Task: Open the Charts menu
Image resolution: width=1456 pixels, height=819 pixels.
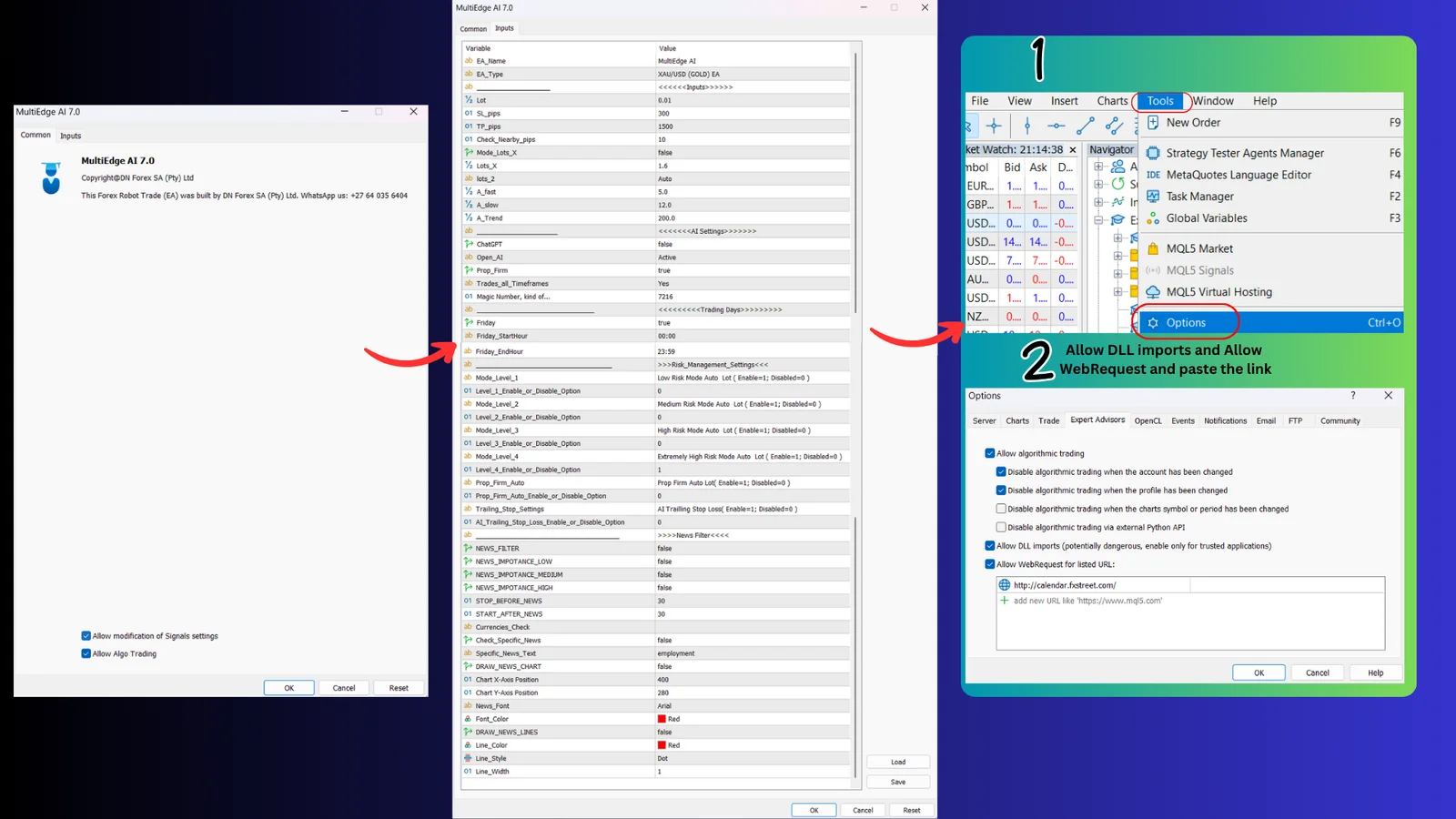Action: pos(1112,101)
